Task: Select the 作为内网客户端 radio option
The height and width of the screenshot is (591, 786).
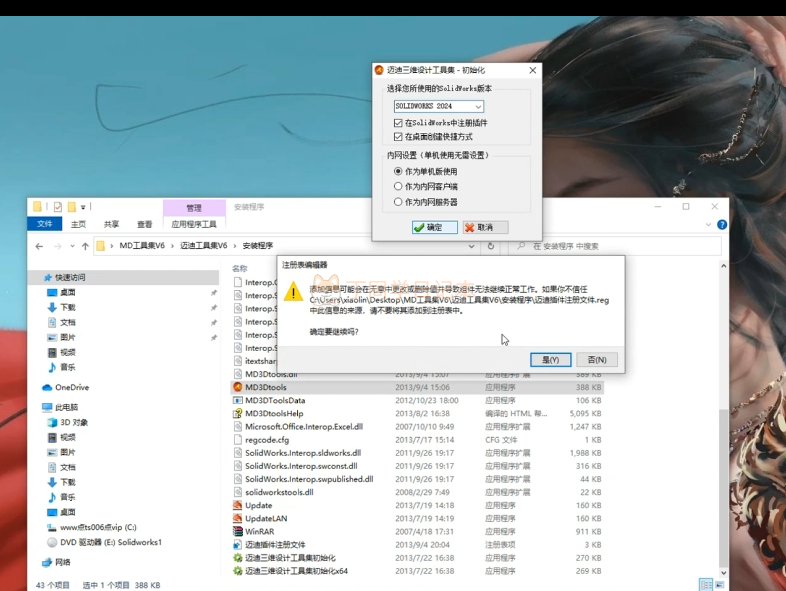Action: tap(398, 186)
